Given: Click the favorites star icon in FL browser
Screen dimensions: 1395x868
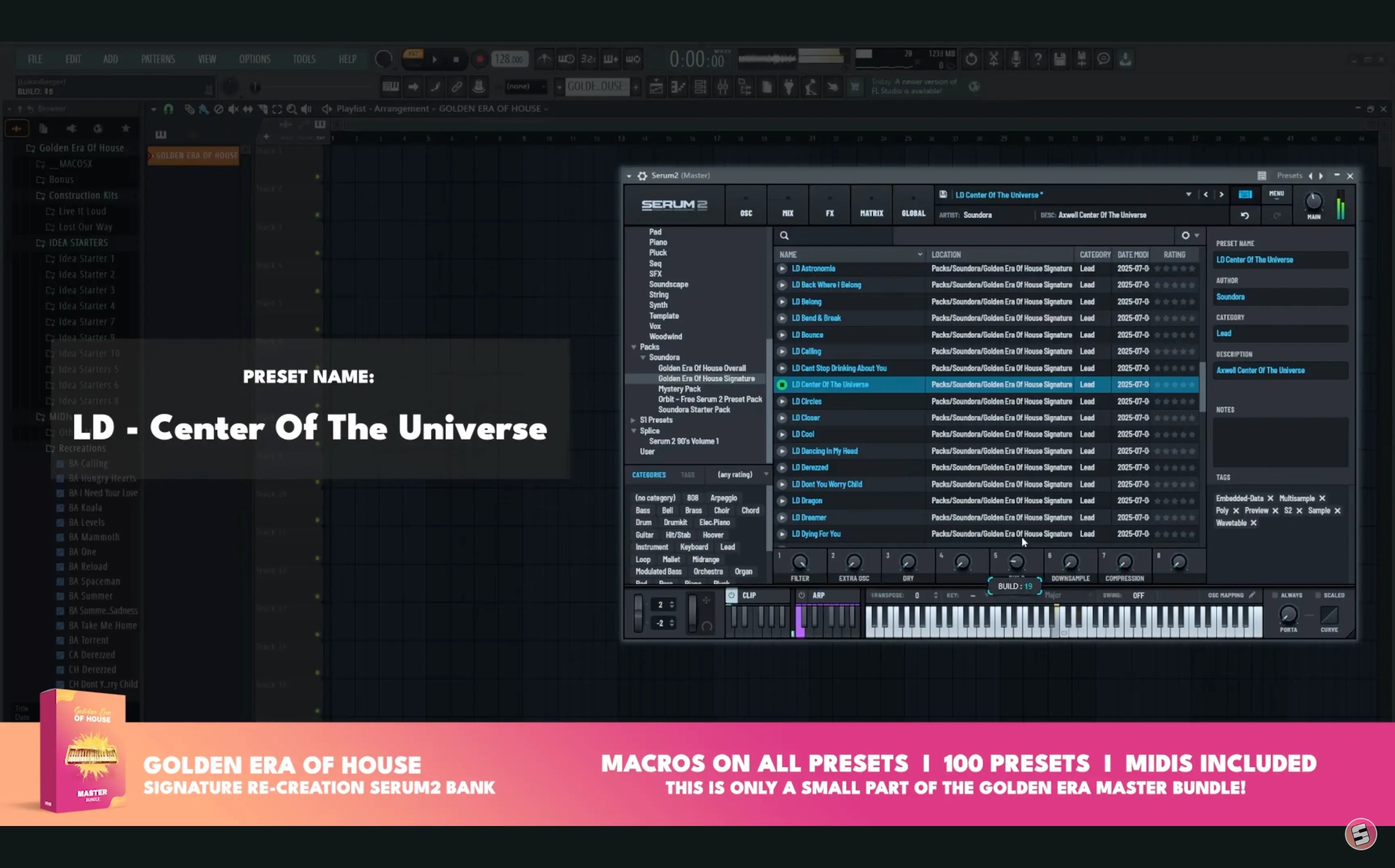Looking at the screenshot, I should pos(126,128).
